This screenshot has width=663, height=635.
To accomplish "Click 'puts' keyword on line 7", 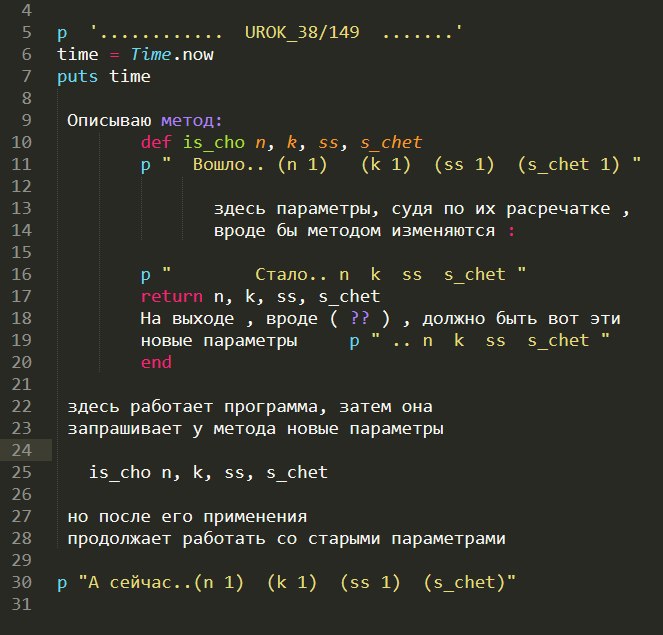I will pos(77,77).
